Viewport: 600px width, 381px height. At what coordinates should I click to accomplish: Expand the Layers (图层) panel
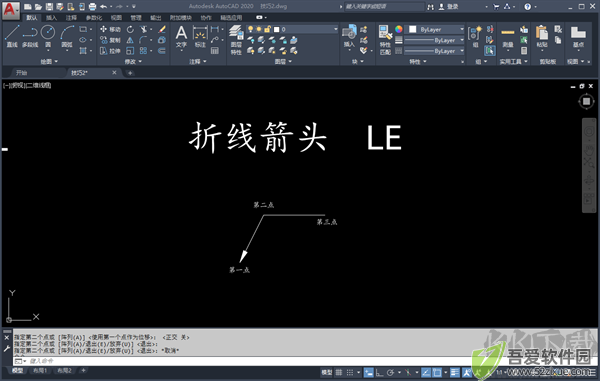click(283, 61)
